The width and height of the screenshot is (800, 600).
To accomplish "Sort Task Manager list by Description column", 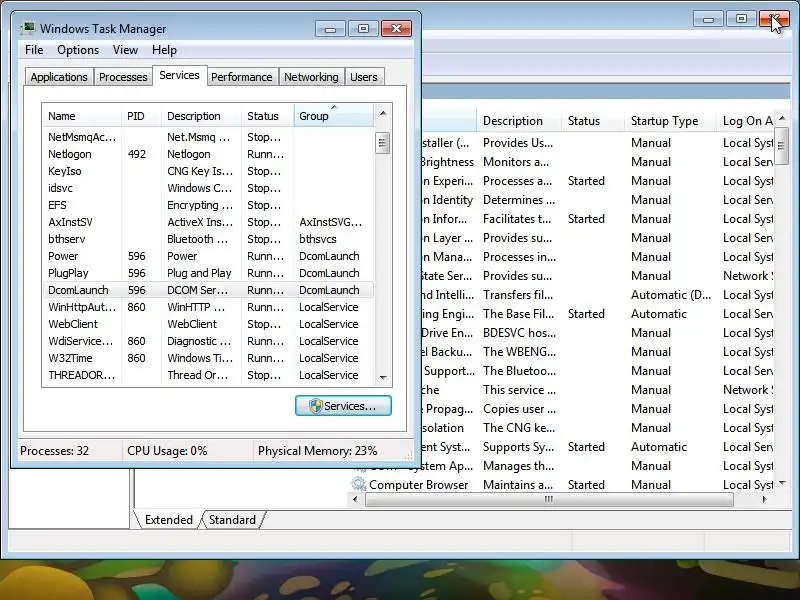I will coord(202,116).
